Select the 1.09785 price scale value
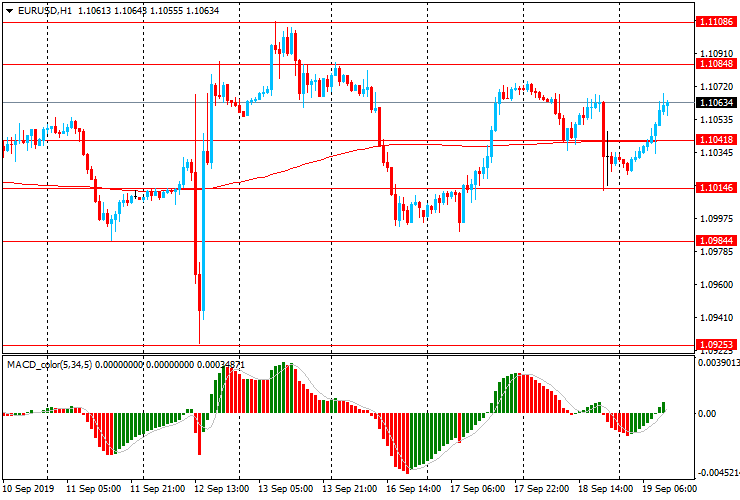 tap(716, 252)
